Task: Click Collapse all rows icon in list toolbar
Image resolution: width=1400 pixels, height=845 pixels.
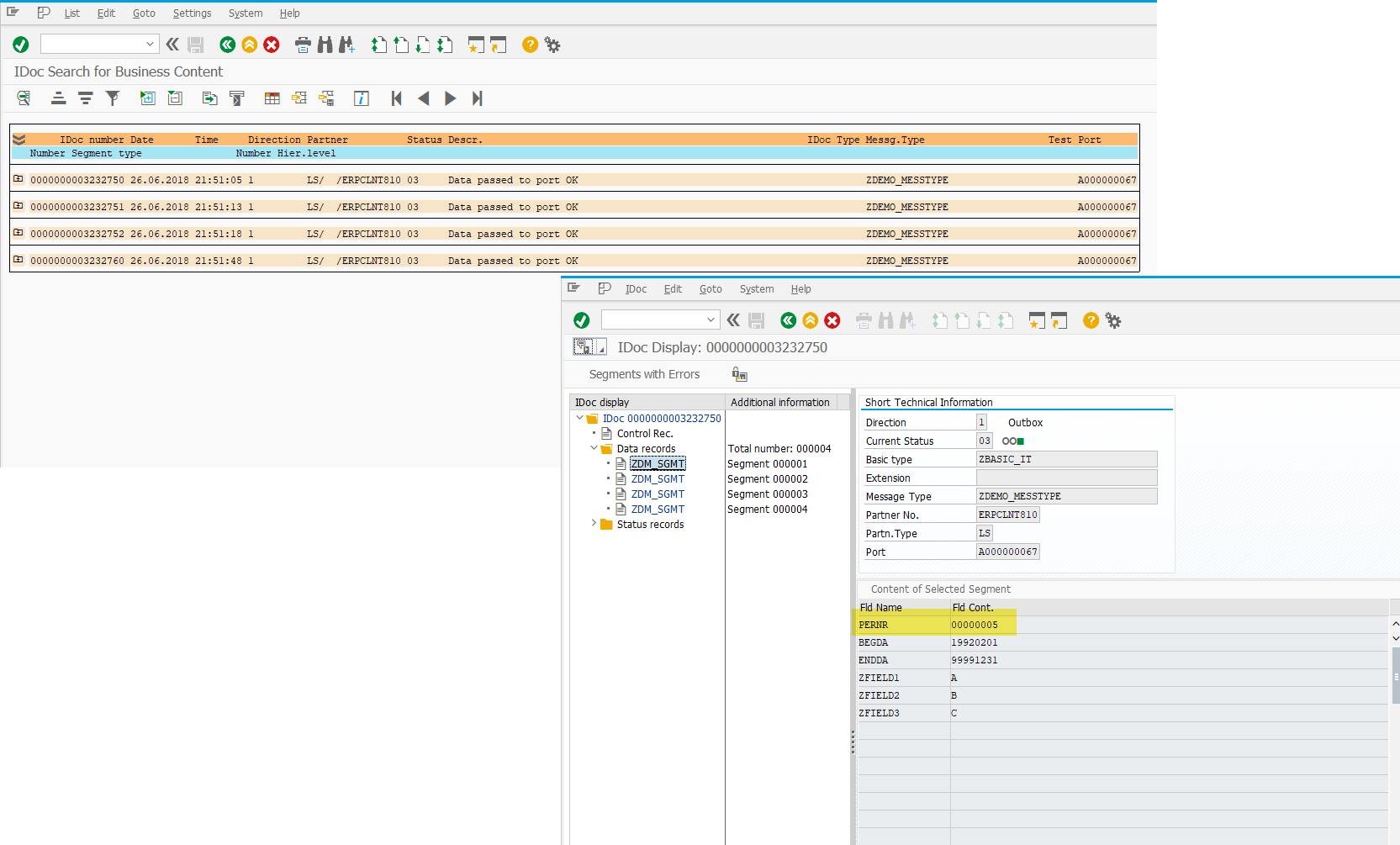Action: point(175,98)
